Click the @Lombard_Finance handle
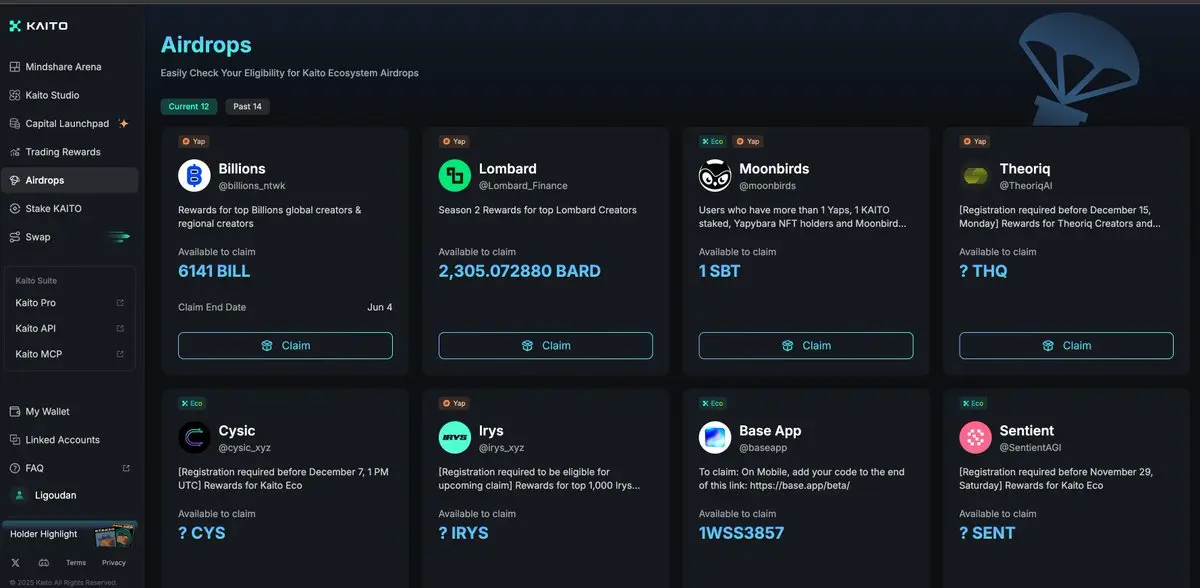The height and width of the screenshot is (588, 1200). point(523,186)
